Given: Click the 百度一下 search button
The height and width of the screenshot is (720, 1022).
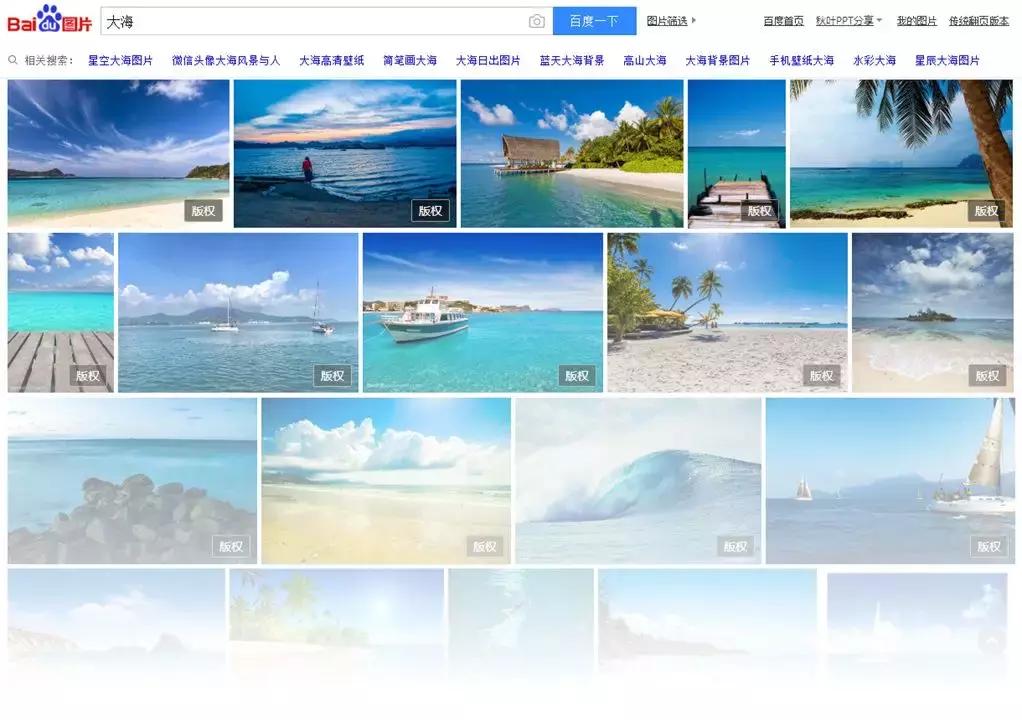Looking at the screenshot, I should coord(594,21).
